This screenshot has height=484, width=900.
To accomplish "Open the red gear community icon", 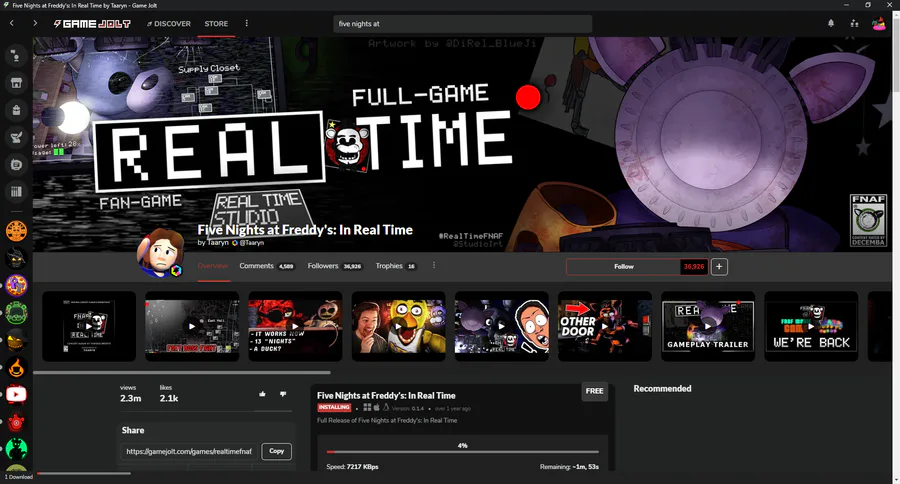I will [x=16, y=423].
